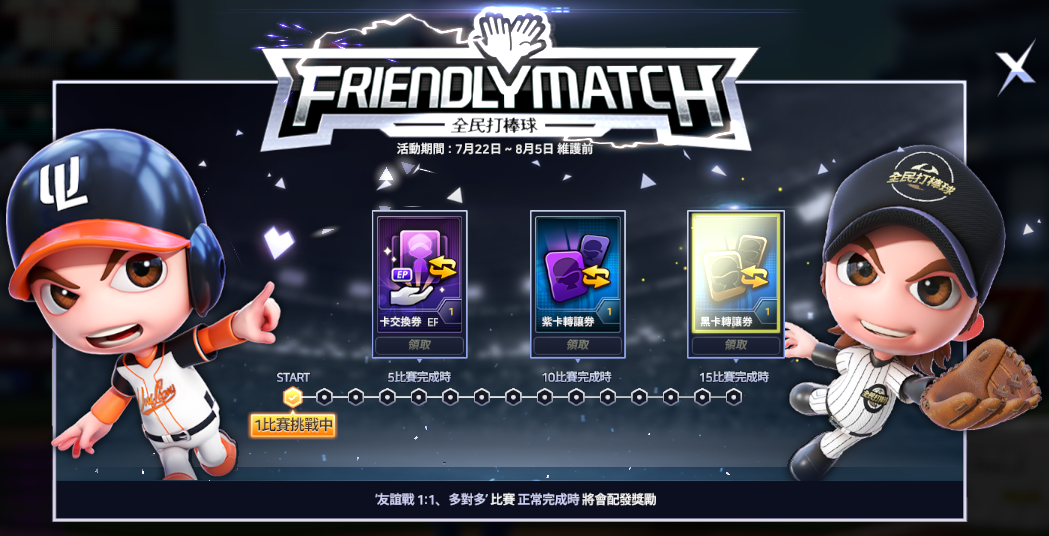Click the 15比賽完成時 milestone label
The width and height of the screenshot is (1049, 536).
tap(734, 377)
